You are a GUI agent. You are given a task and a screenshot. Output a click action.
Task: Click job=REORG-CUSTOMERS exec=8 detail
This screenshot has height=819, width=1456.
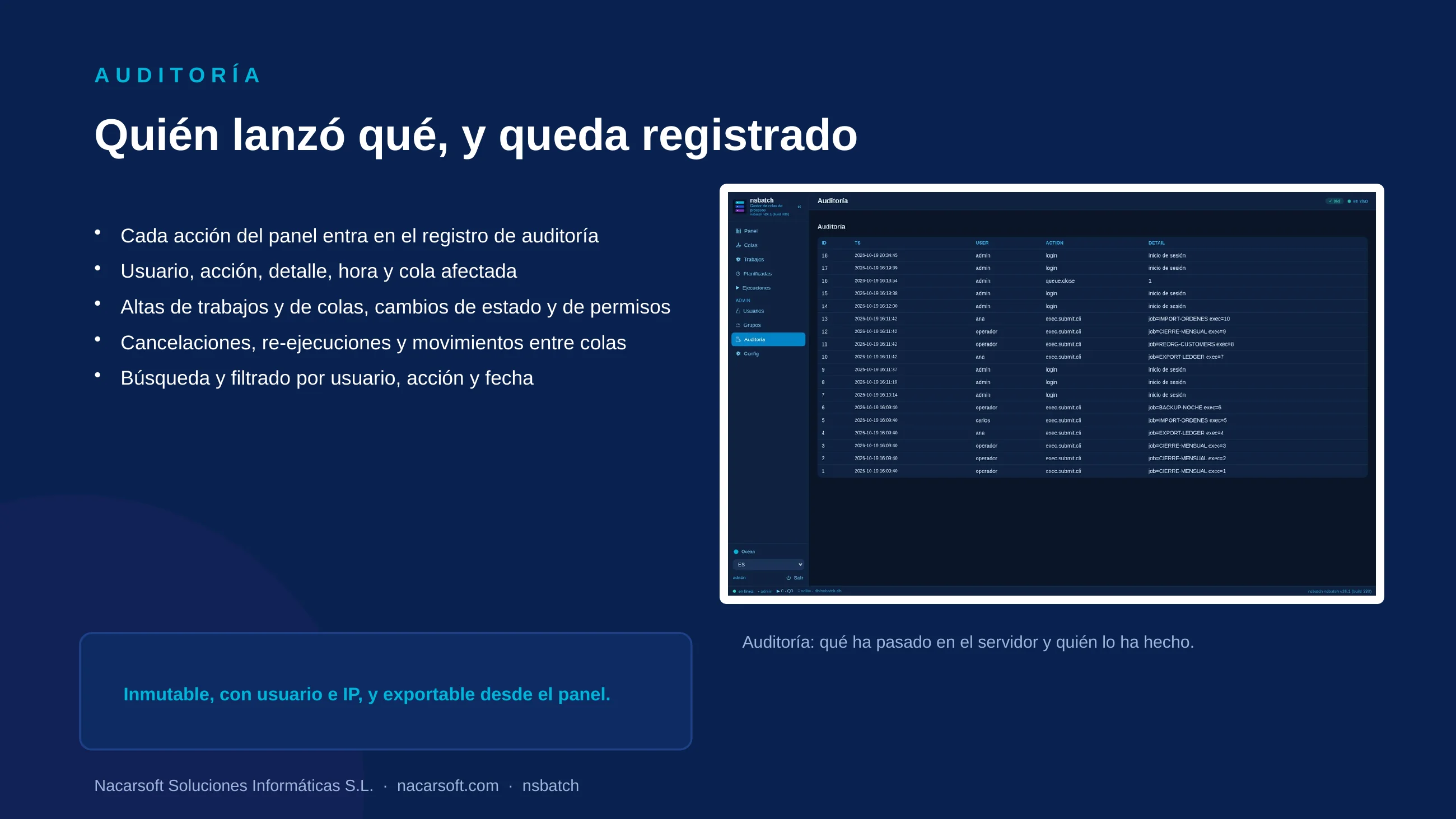[1191, 344]
